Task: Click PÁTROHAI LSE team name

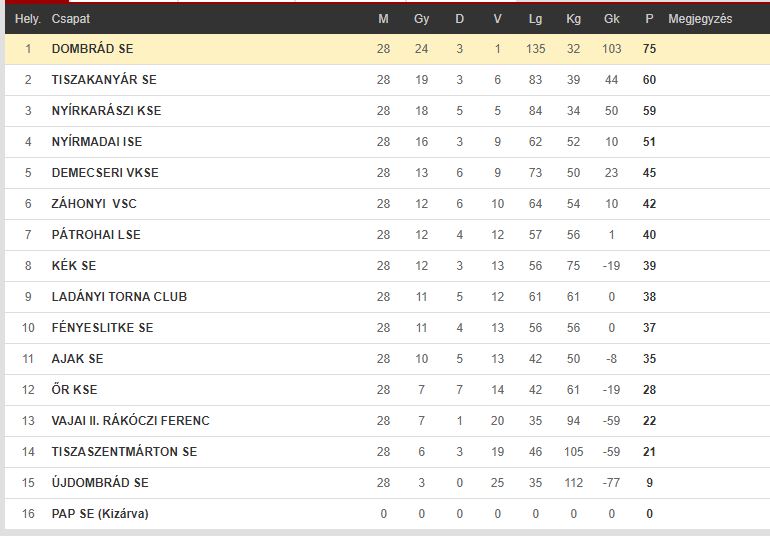Action: click(x=96, y=234)
